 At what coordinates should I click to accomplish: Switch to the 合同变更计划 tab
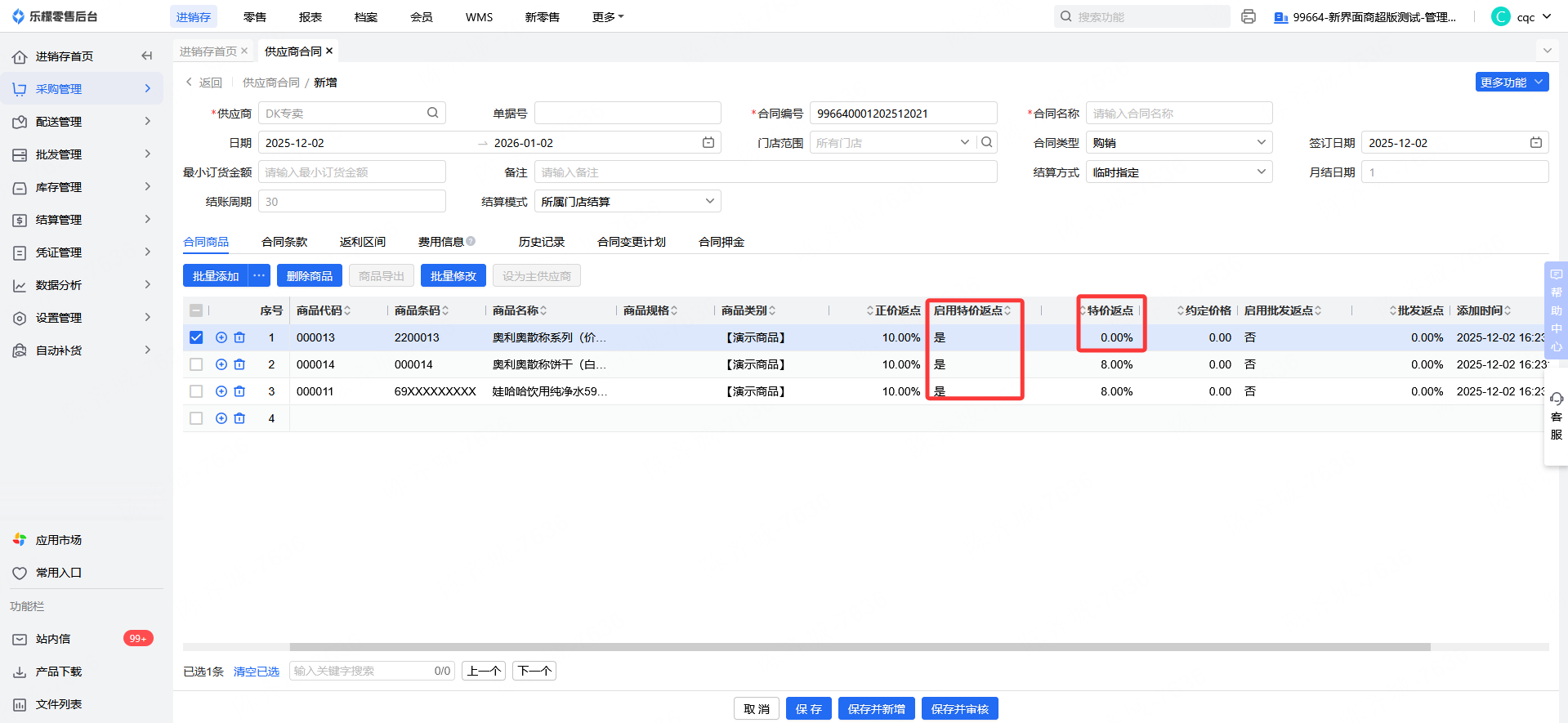pyautogui.click(x=632, y=241)
